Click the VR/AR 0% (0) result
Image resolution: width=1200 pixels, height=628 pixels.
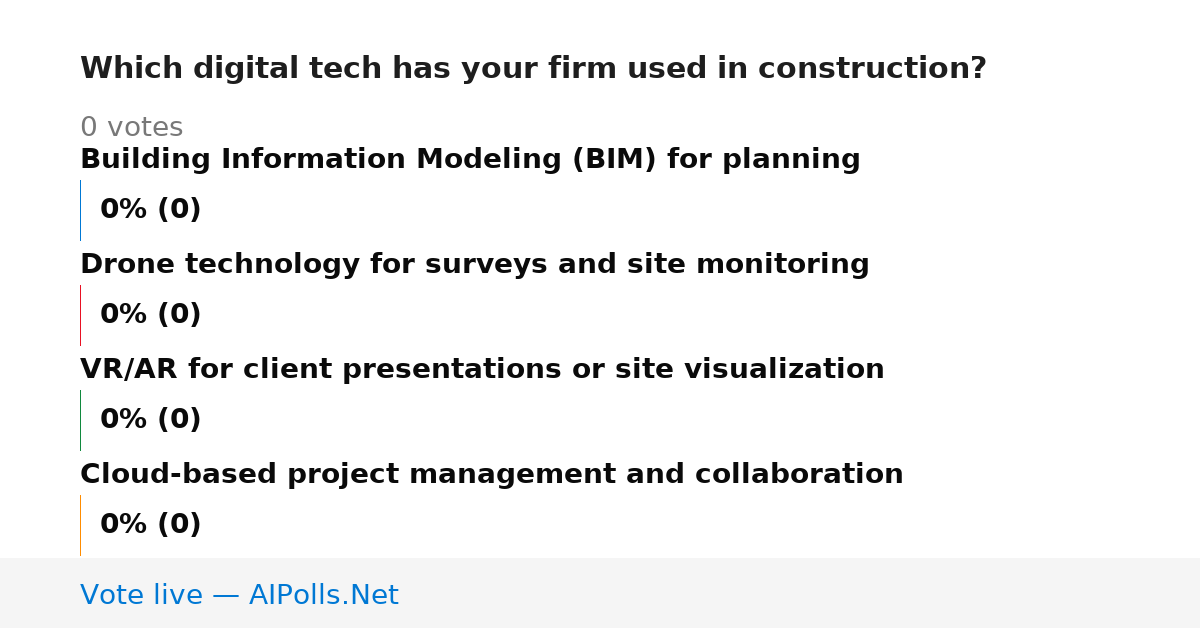click(x=150, y=420)
